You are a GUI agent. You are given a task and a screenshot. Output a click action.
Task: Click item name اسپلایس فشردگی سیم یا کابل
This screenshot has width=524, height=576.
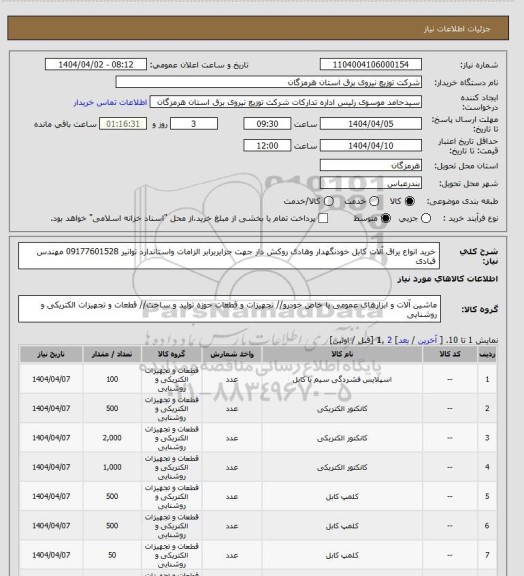point(342,379)
